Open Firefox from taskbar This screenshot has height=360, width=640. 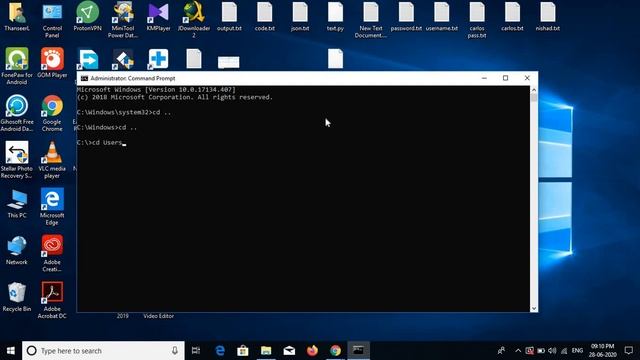click(x=312, y=351)
